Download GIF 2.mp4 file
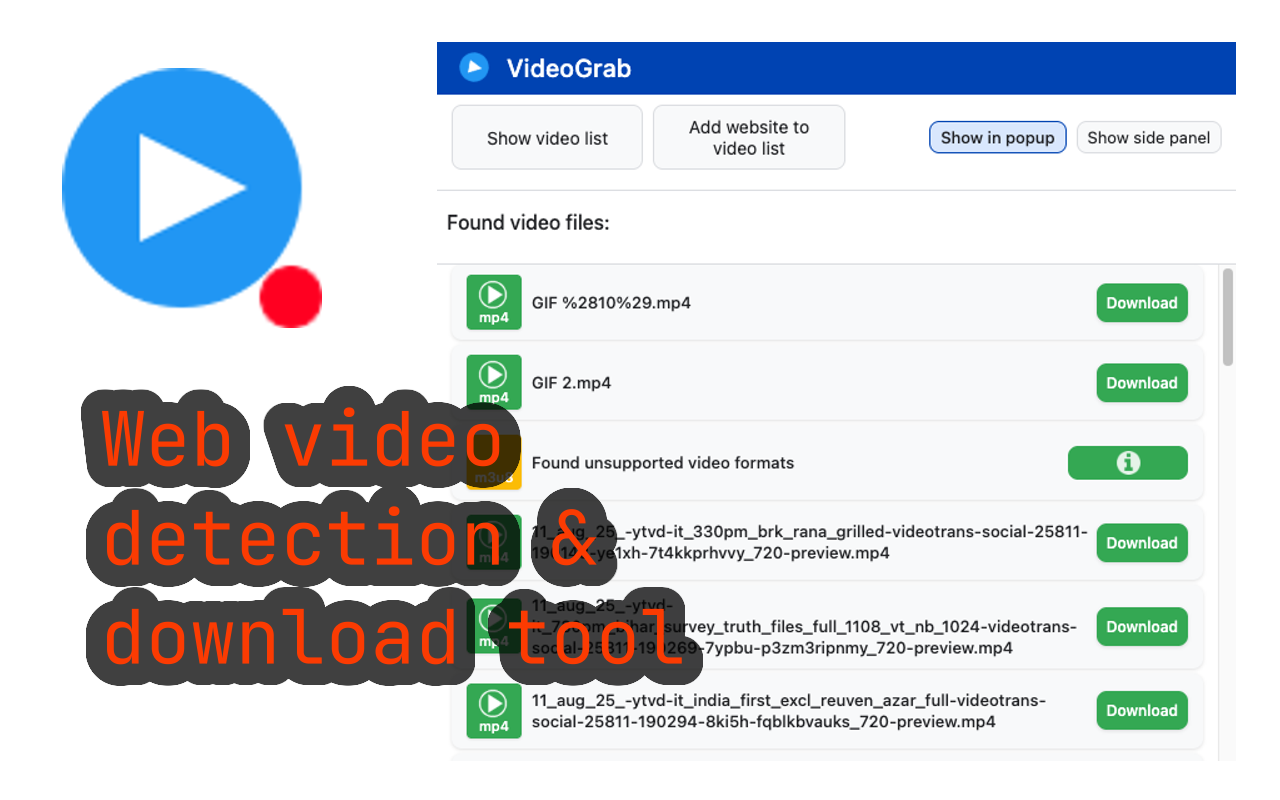 (x=1142, y=383)
